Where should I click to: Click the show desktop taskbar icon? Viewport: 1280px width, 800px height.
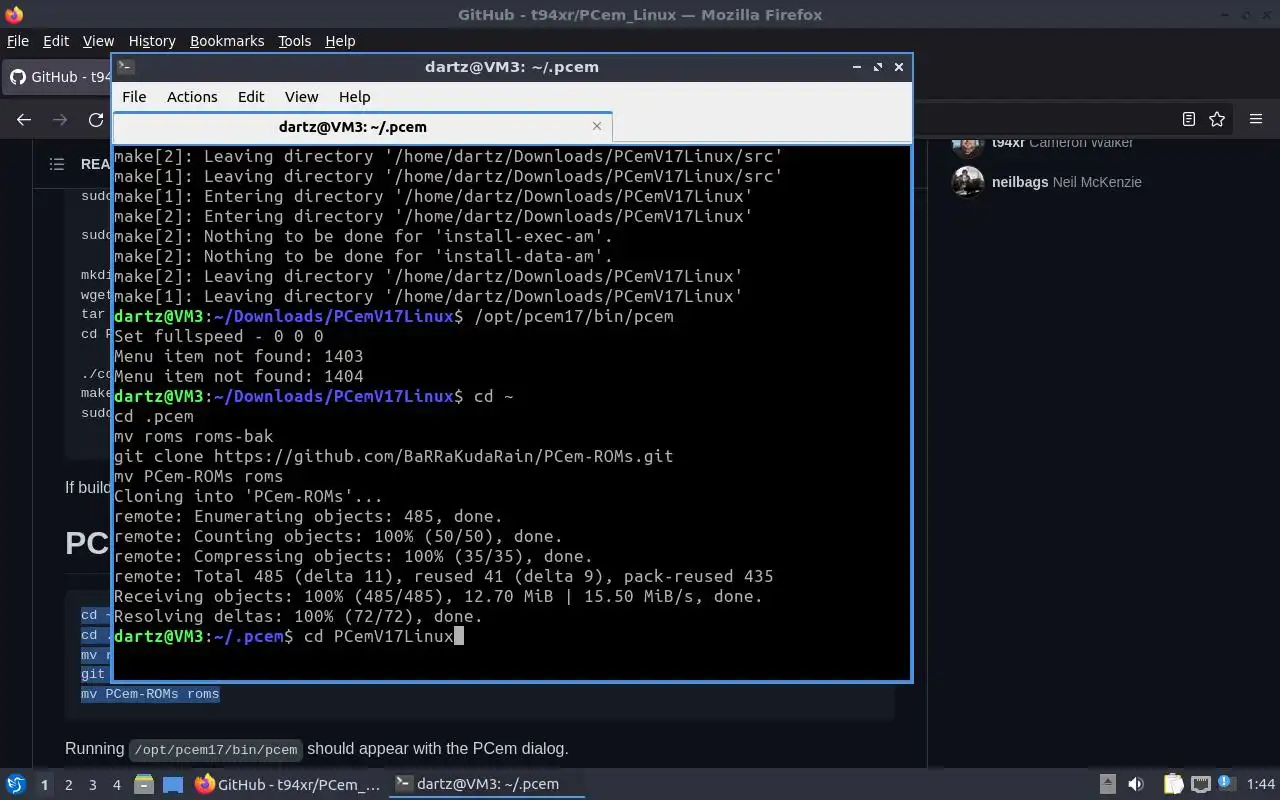[173, 785]
